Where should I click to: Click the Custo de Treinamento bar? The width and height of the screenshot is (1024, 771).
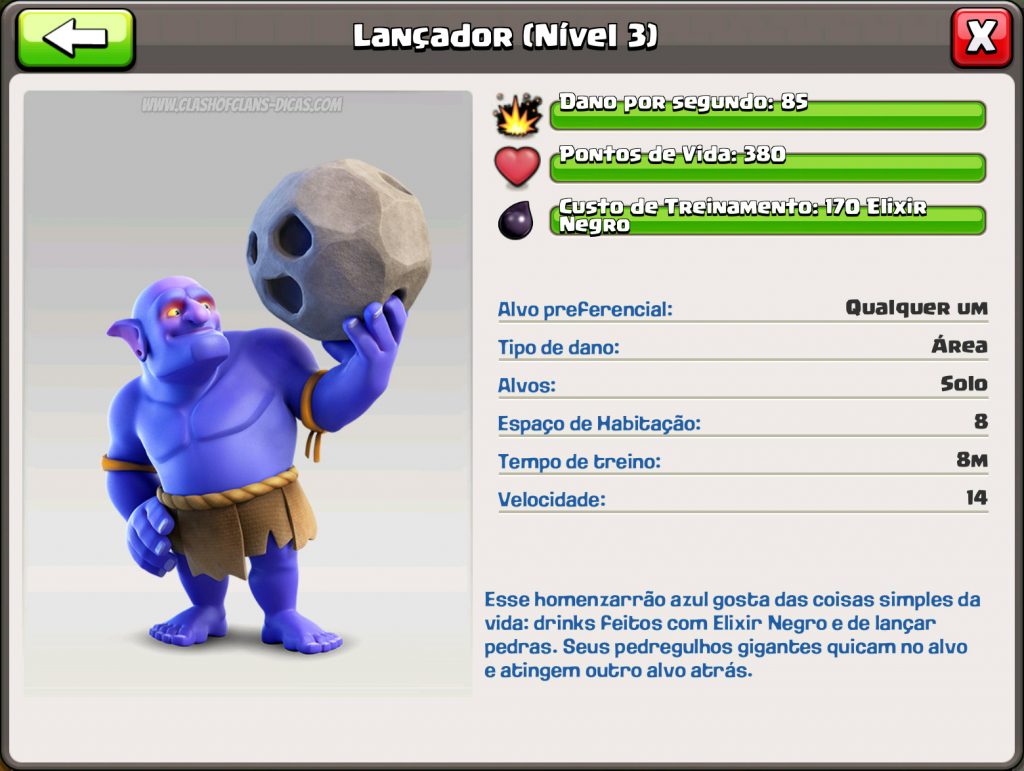(767, 220)
